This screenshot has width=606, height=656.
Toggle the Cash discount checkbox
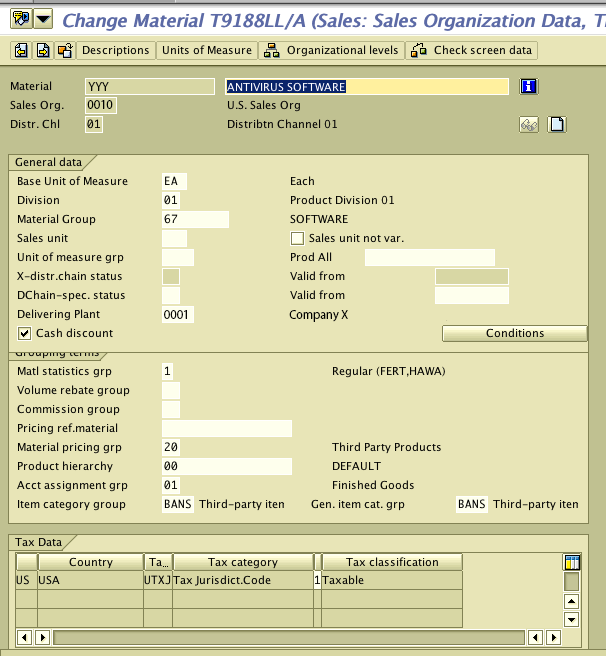[24, 333]
